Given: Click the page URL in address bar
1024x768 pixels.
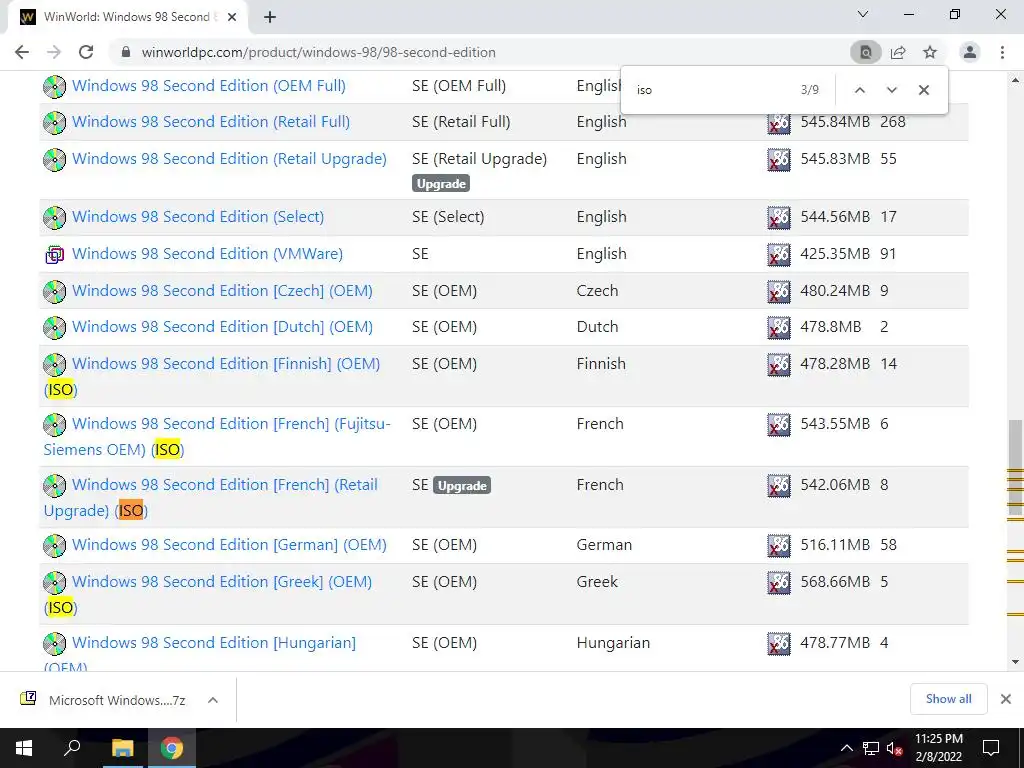Looking at the screenshot, I should [319, 52].
